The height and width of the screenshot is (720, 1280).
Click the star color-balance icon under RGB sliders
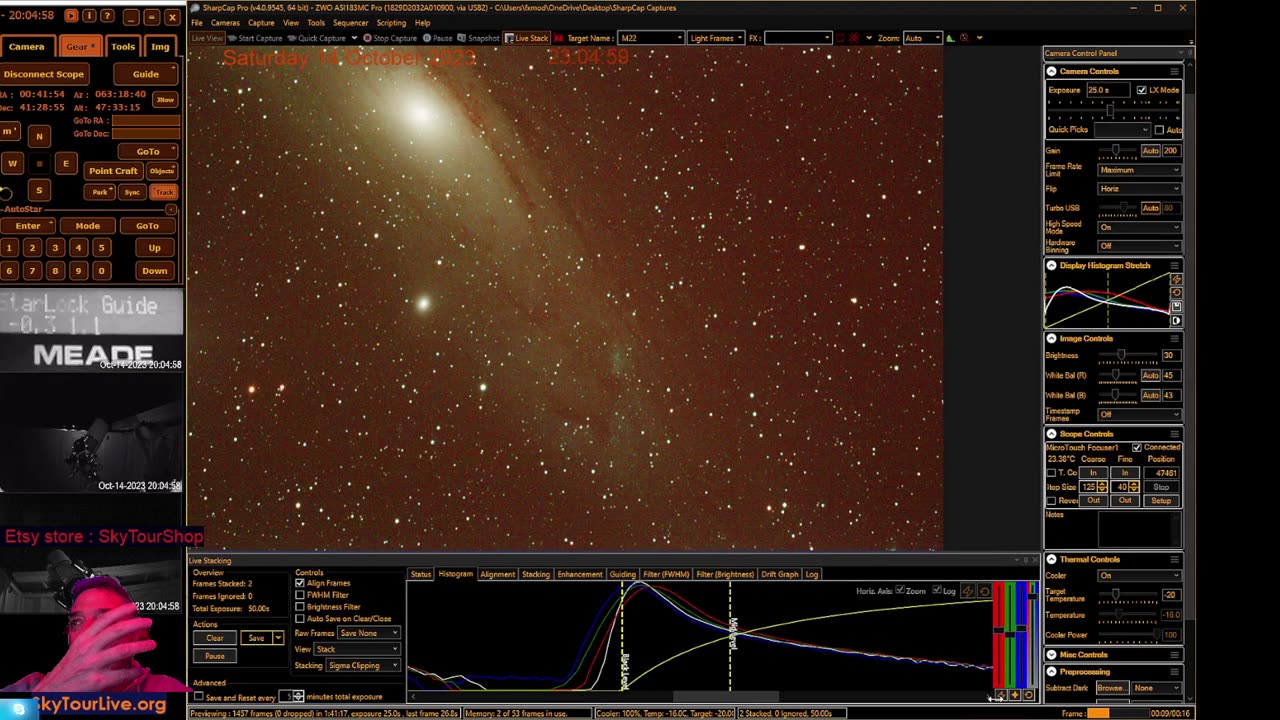(x=1015, y=695)
